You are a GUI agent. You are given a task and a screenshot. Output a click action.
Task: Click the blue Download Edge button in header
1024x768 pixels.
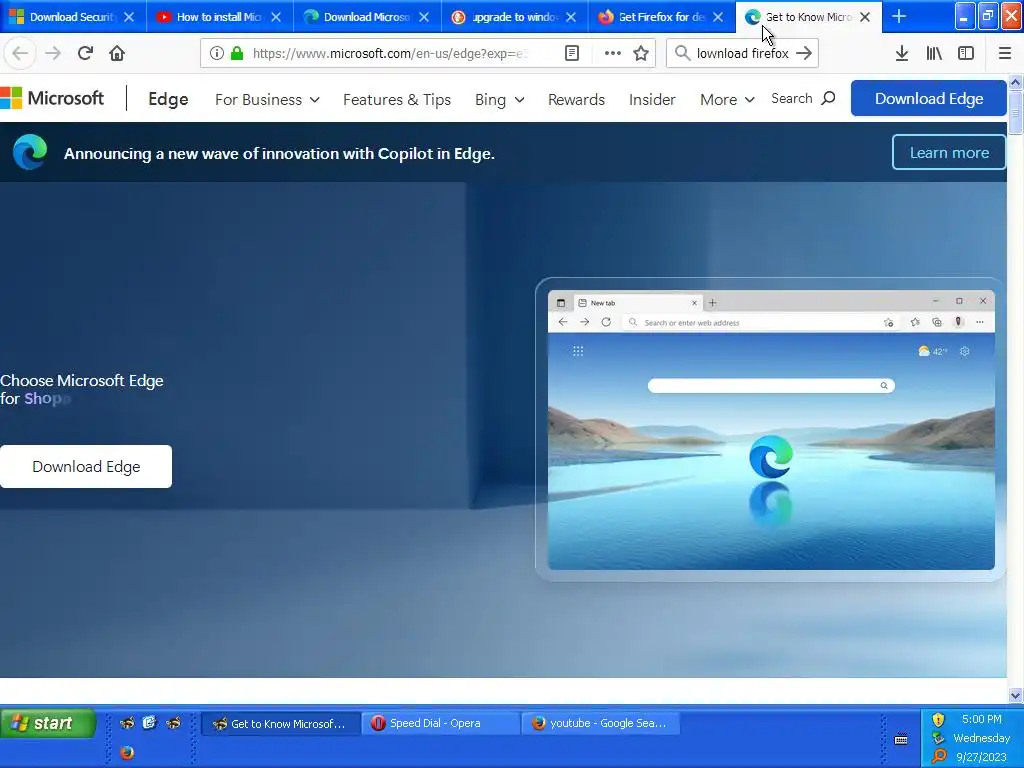pyautogui.click(x=929, y=99)
